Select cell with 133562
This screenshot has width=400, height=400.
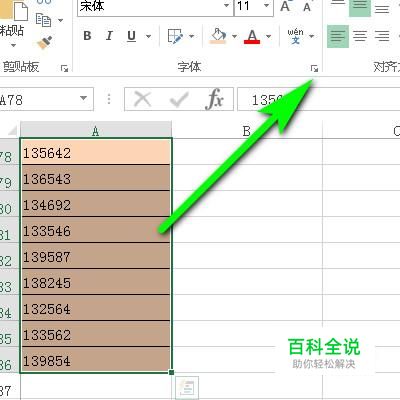click(x=96, y=334)
